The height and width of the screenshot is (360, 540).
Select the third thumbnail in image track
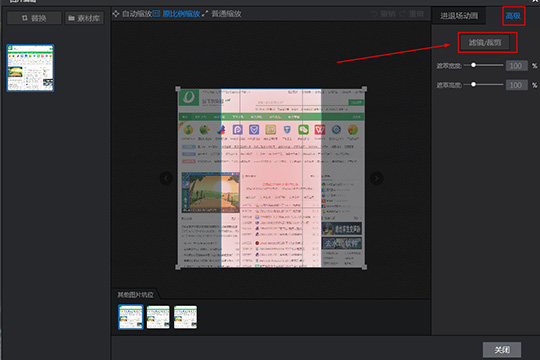(185, 317)
